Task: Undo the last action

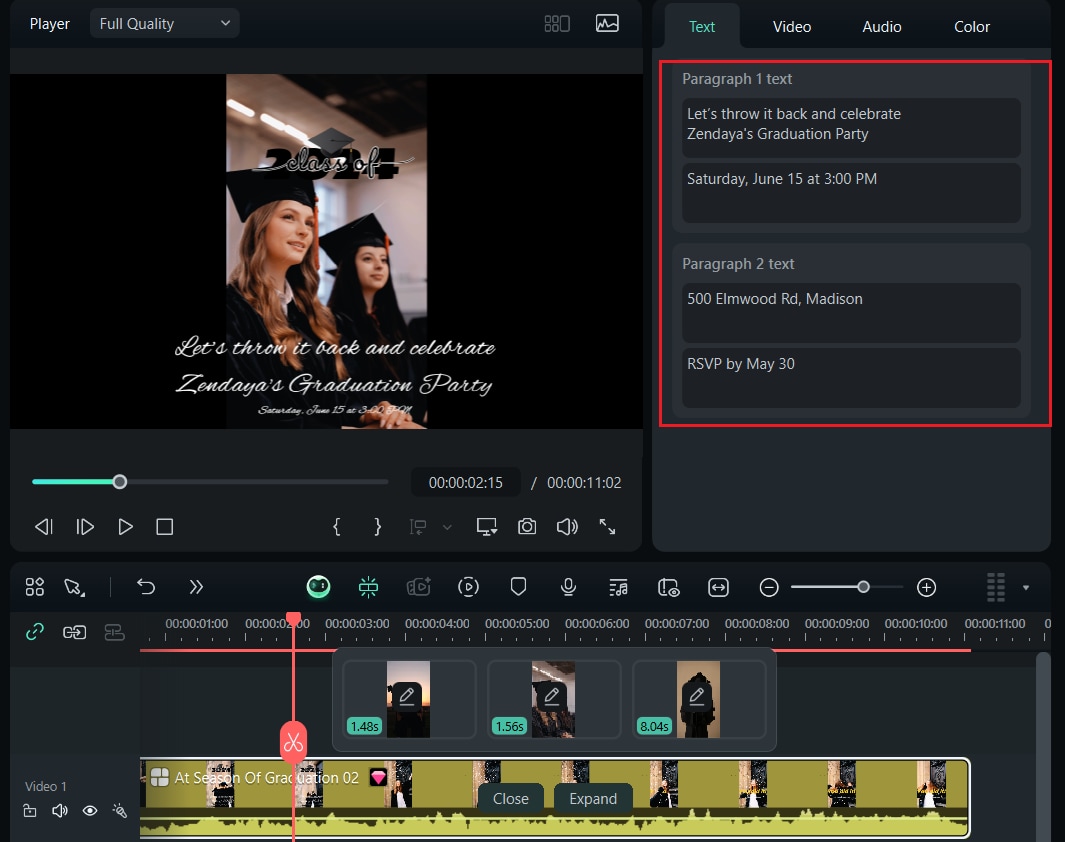Action: (x=146, y=587)
